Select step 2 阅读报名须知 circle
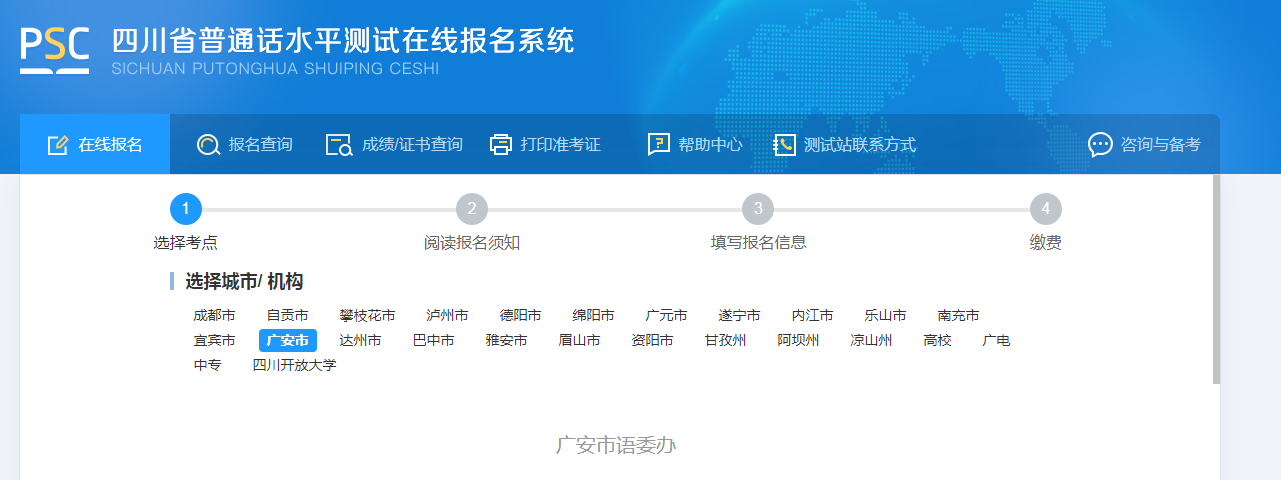The image size is (1281, 480). 472,209
